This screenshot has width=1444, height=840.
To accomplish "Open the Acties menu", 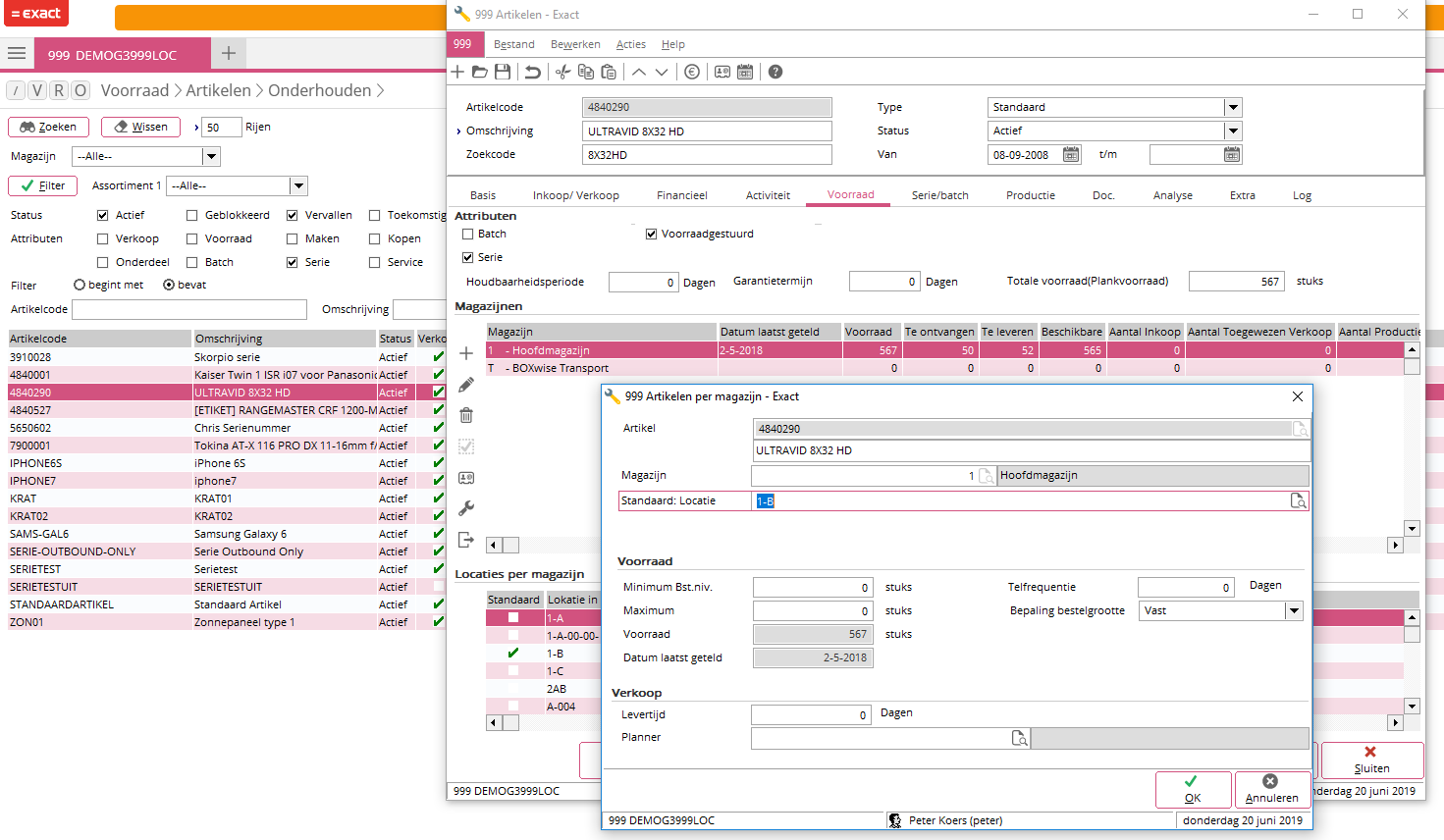I will [x=630, y=44].
